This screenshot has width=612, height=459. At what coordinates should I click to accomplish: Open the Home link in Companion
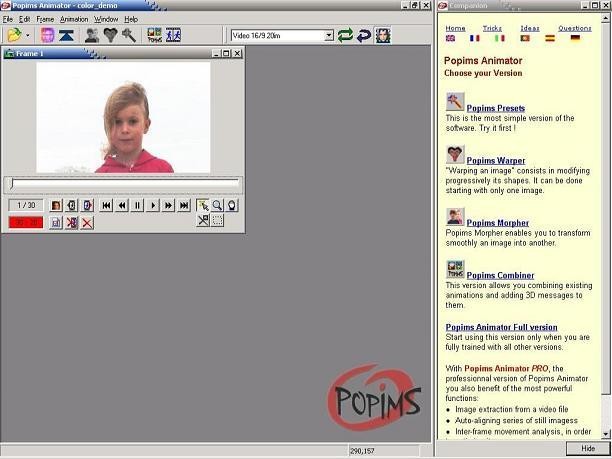[x=455, y=28]
